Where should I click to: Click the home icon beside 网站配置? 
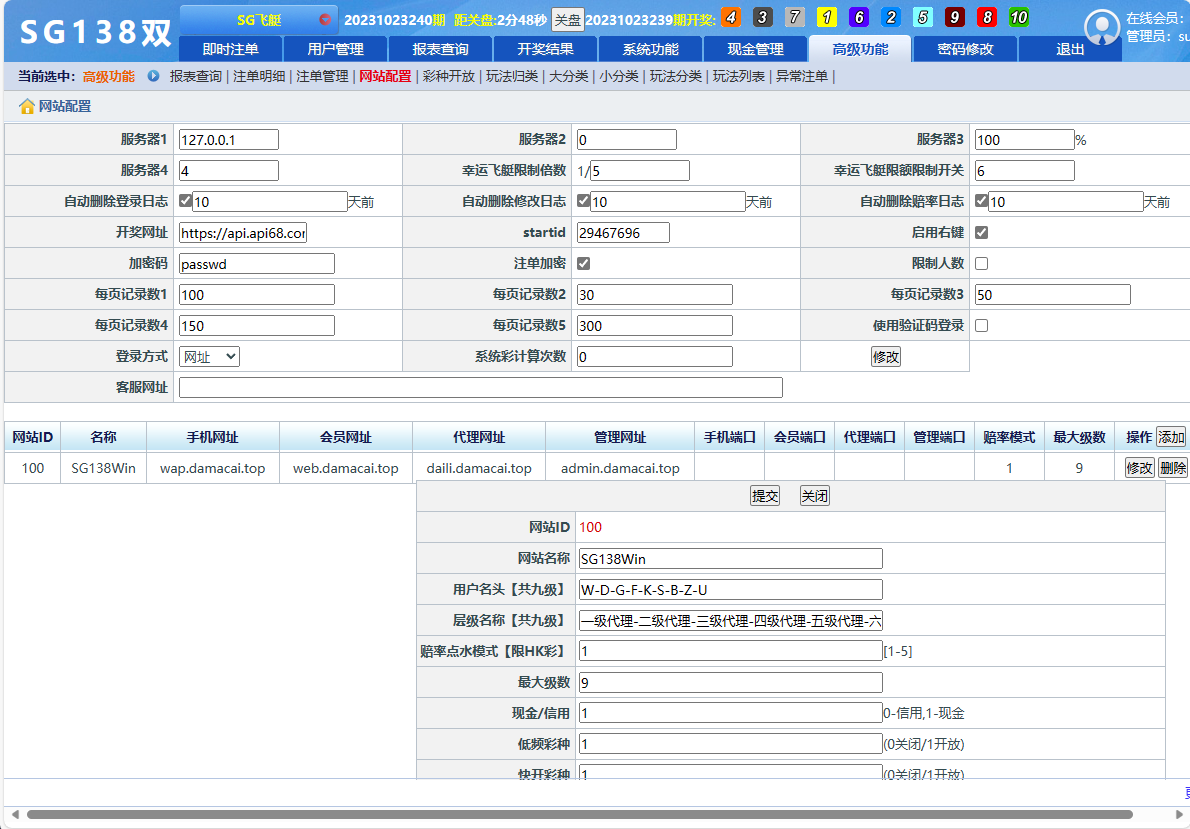tap(27, 107)
